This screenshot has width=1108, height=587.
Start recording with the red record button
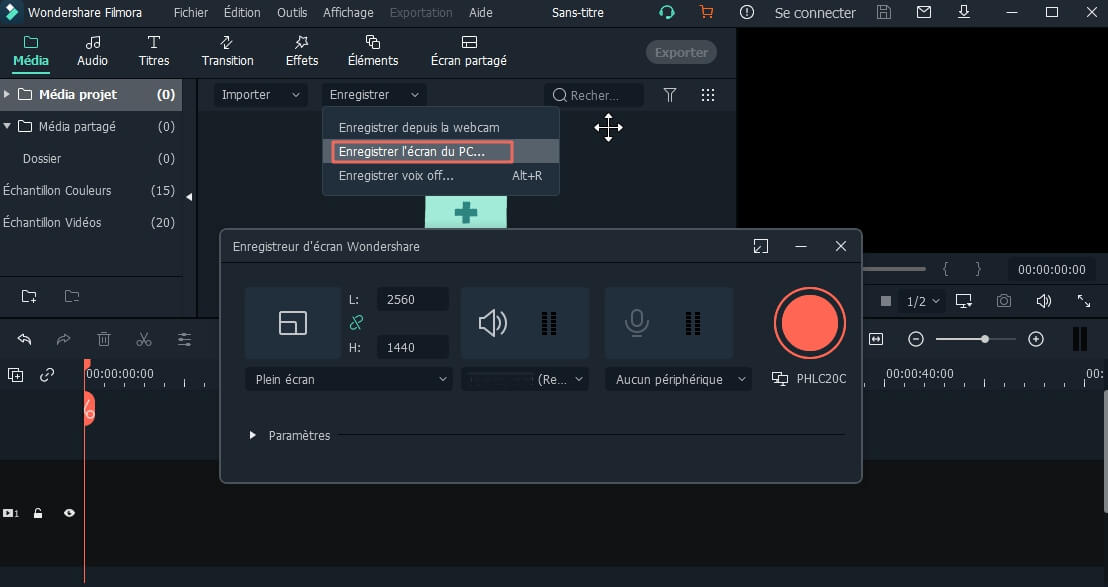(810, 323)
